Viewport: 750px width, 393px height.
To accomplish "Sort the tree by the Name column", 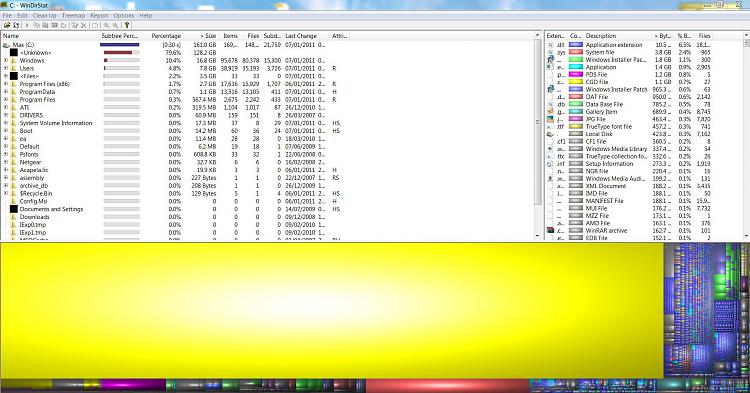I will [x=50, y=36].
